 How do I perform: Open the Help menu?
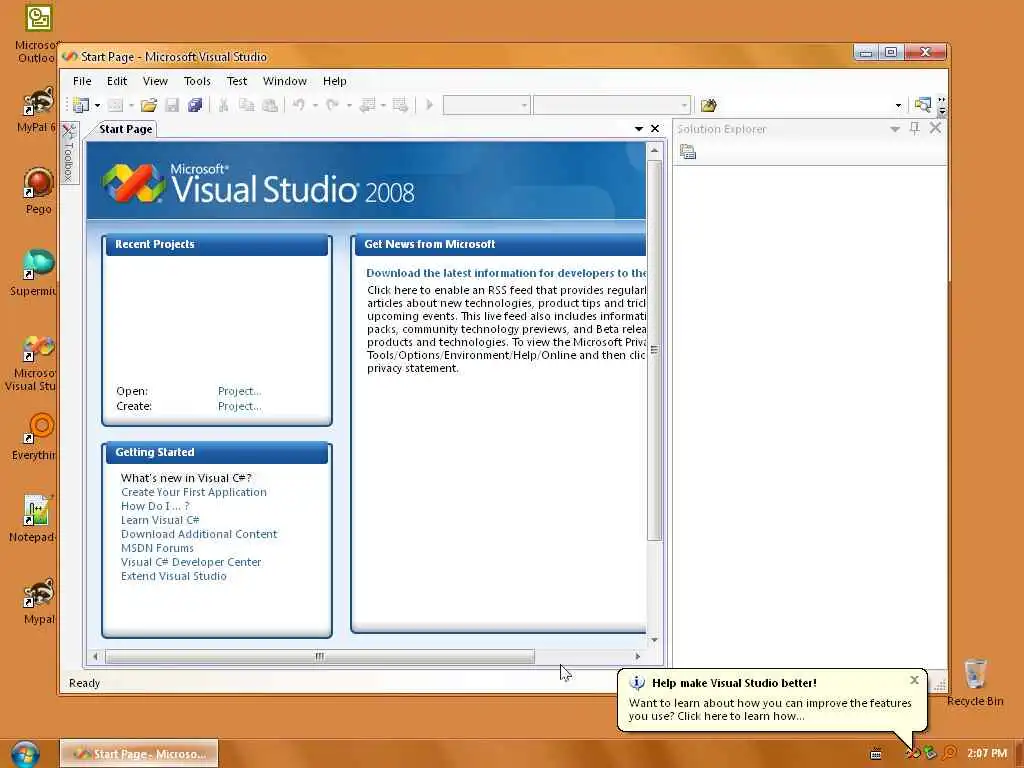coord(334,81)
